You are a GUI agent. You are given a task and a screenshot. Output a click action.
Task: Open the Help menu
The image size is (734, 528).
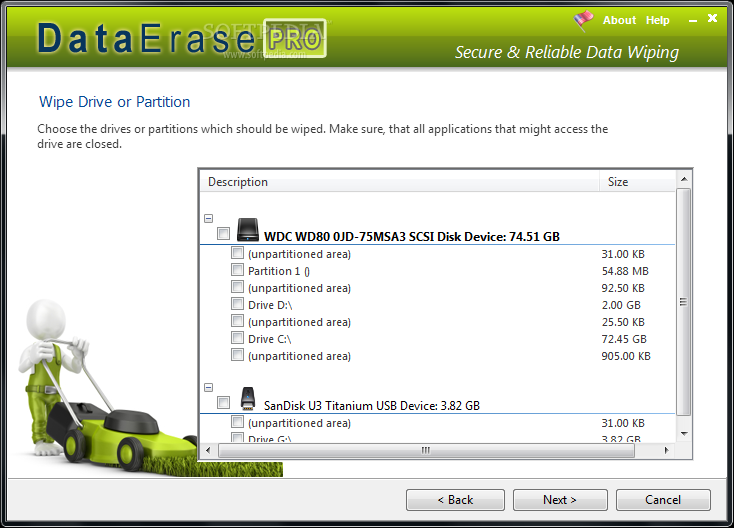[x=658, y=21]
